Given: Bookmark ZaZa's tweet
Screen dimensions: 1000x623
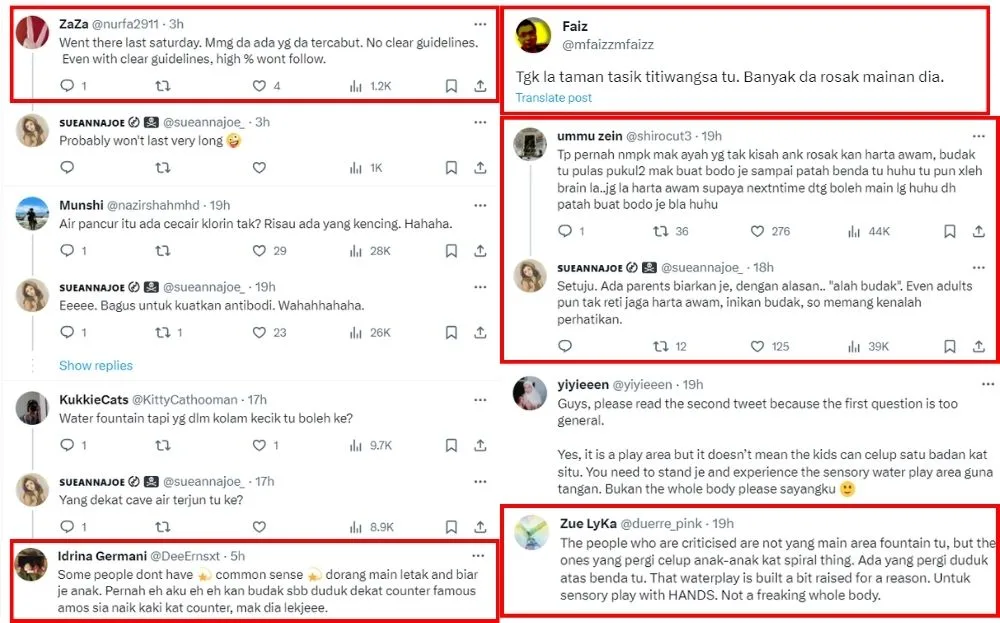Looking at the screenshot, I should point(451,86).
